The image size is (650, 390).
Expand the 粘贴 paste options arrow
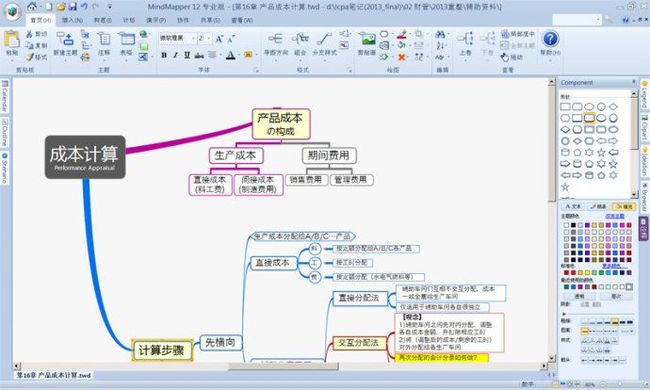pyautogui.click(x=12, y=61)
